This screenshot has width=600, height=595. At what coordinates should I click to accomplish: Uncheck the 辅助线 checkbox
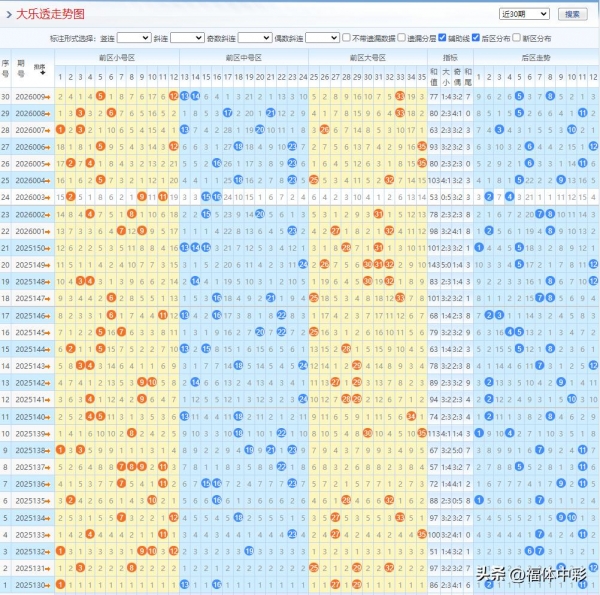pos(443,37)
